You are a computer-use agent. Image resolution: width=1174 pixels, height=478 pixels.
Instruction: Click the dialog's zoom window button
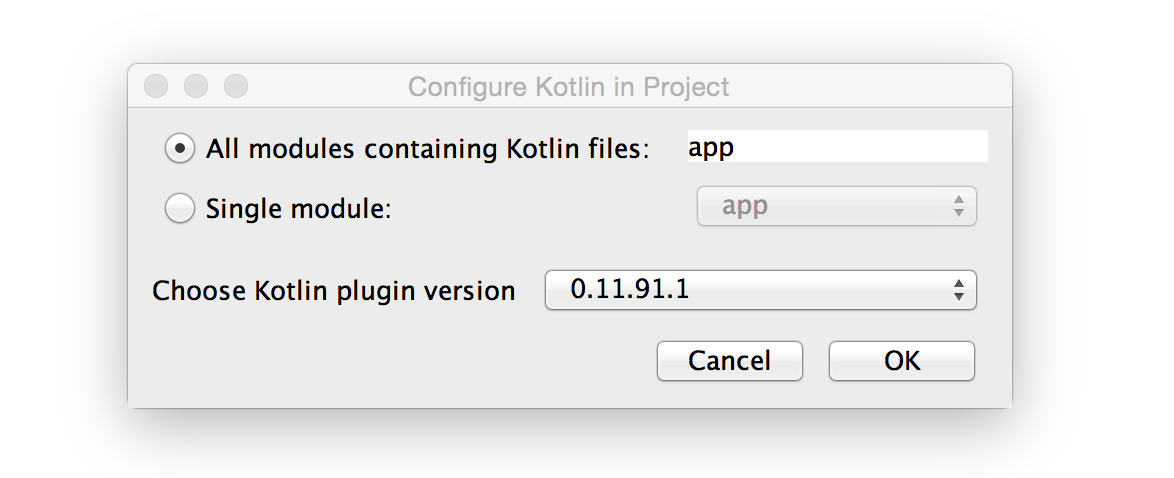pos(235,87)
